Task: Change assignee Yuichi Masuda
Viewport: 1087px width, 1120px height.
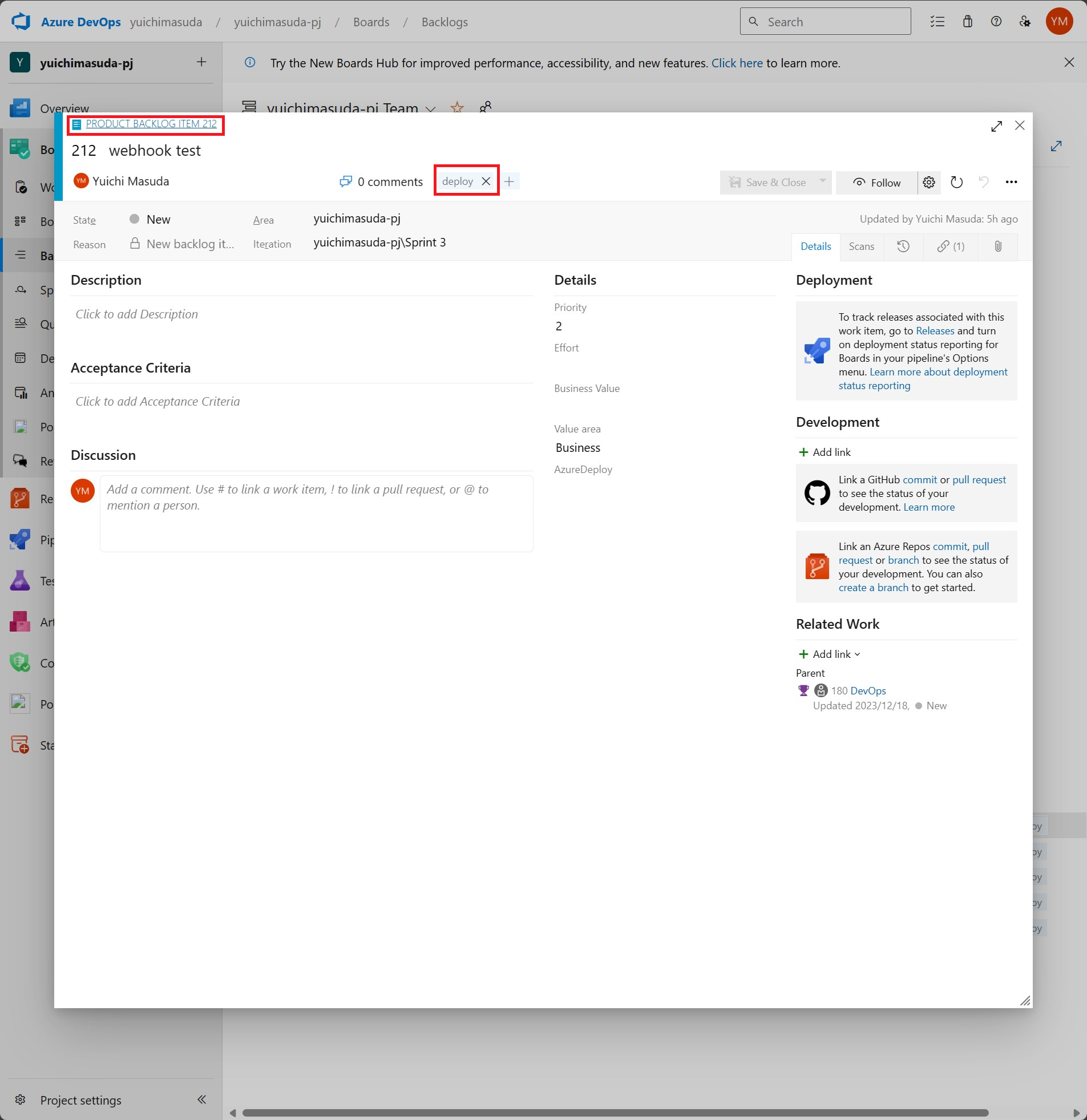Action: coord(130,181)
